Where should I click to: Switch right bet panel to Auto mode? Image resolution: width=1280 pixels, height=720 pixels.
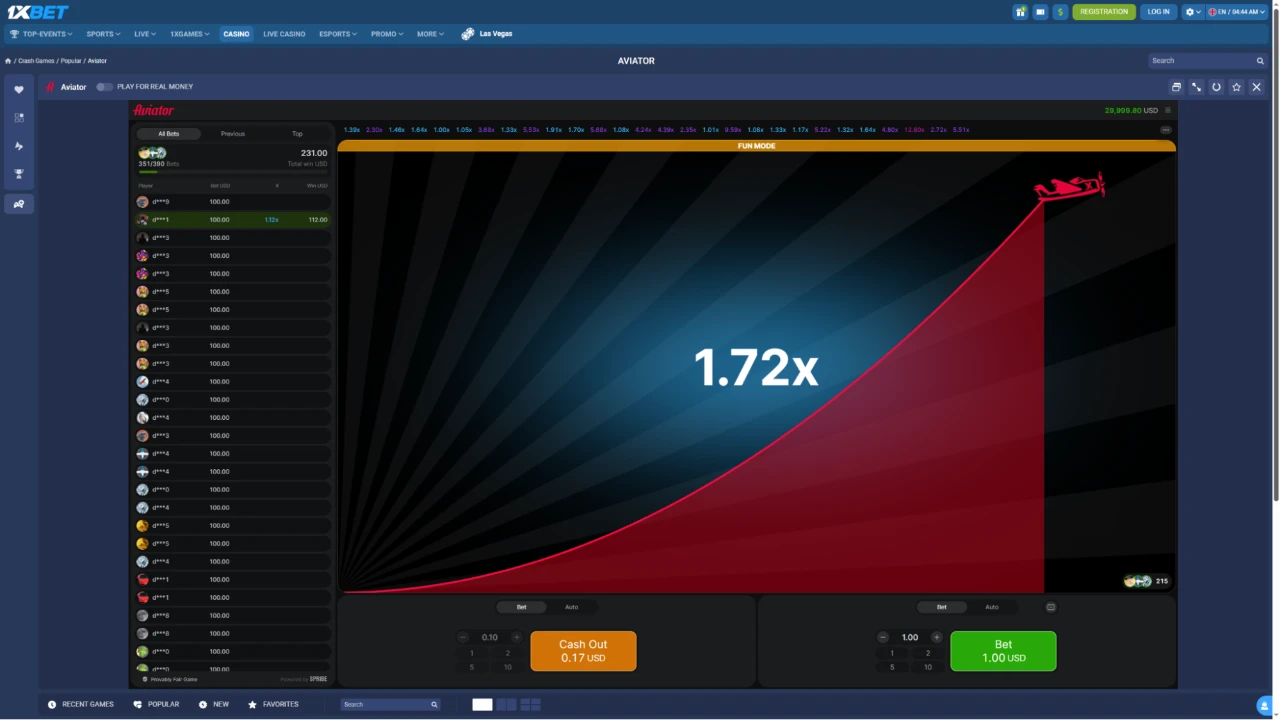coord(991,607)
